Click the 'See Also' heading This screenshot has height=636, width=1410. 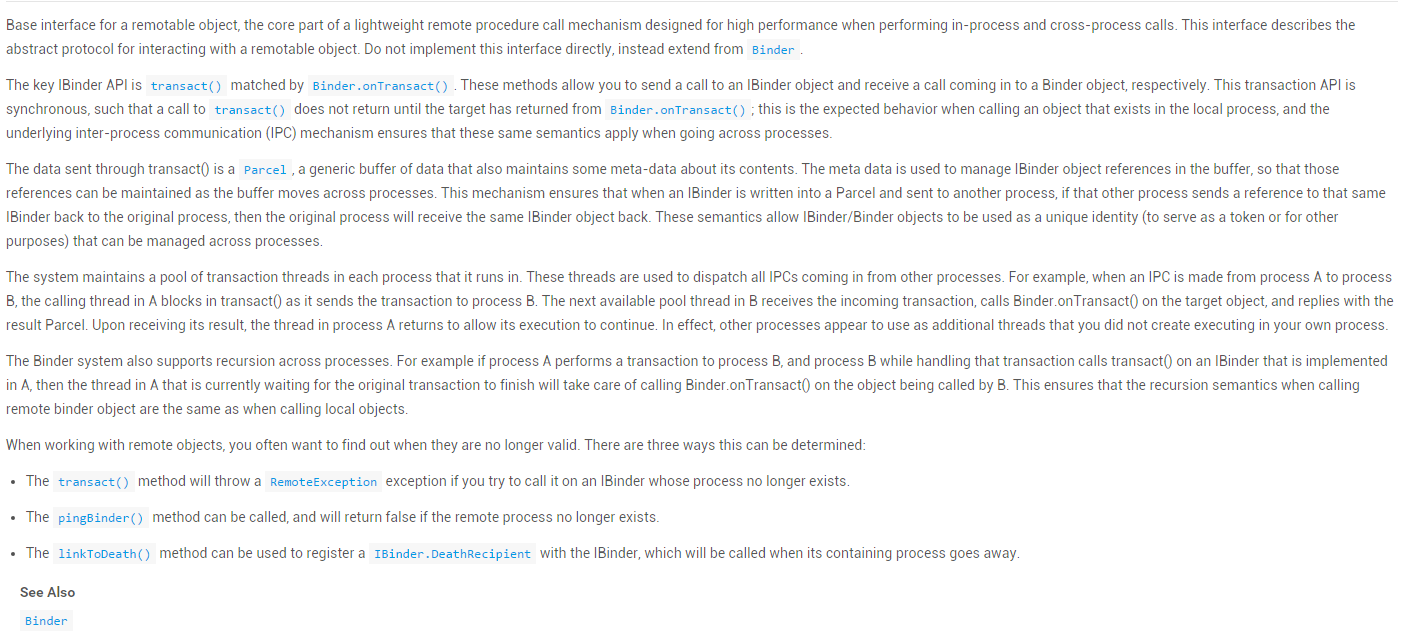pyautogui.click(x=47, y=592)
